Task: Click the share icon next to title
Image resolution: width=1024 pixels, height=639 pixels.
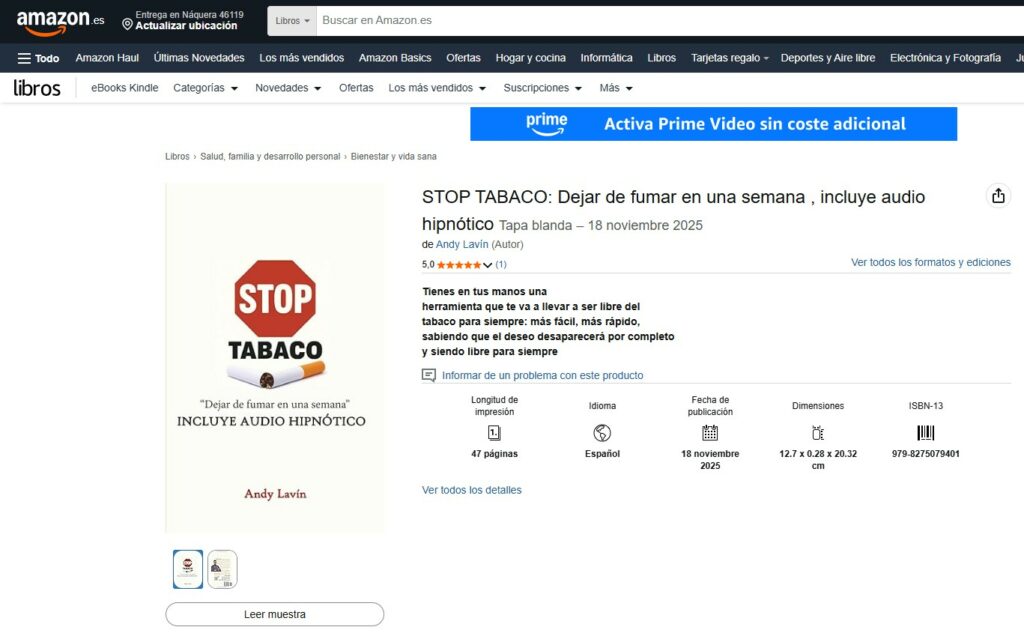Action: tap(997, 196)
